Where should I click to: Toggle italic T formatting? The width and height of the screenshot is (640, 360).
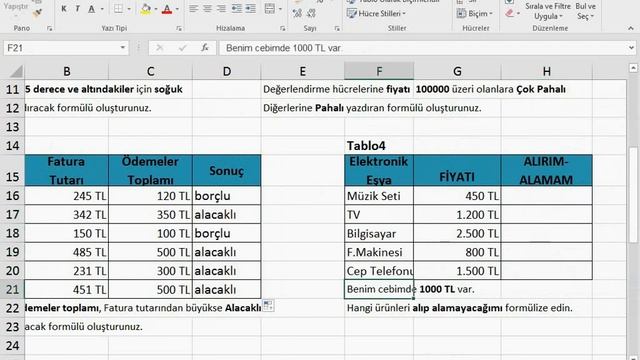[x=78, y=9]
